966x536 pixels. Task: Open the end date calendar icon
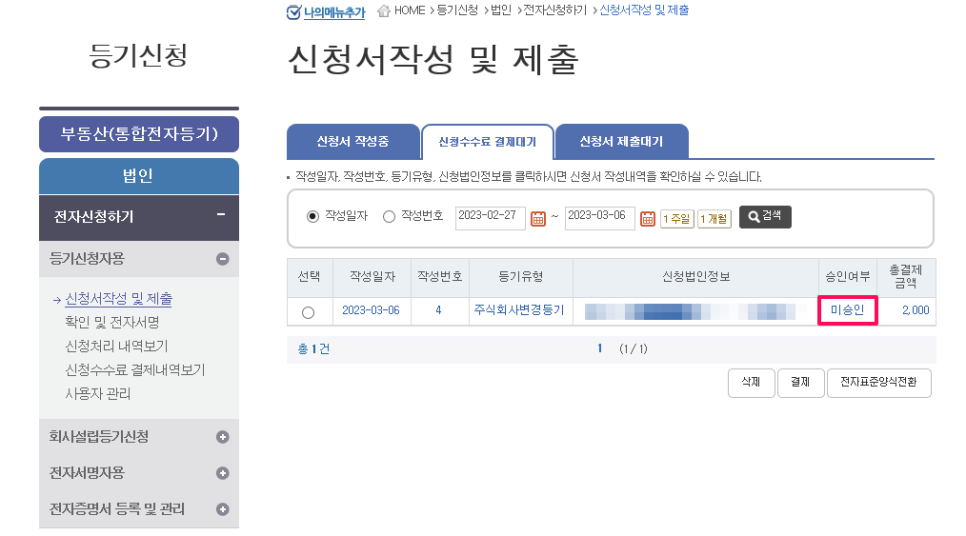pos(647,218)
